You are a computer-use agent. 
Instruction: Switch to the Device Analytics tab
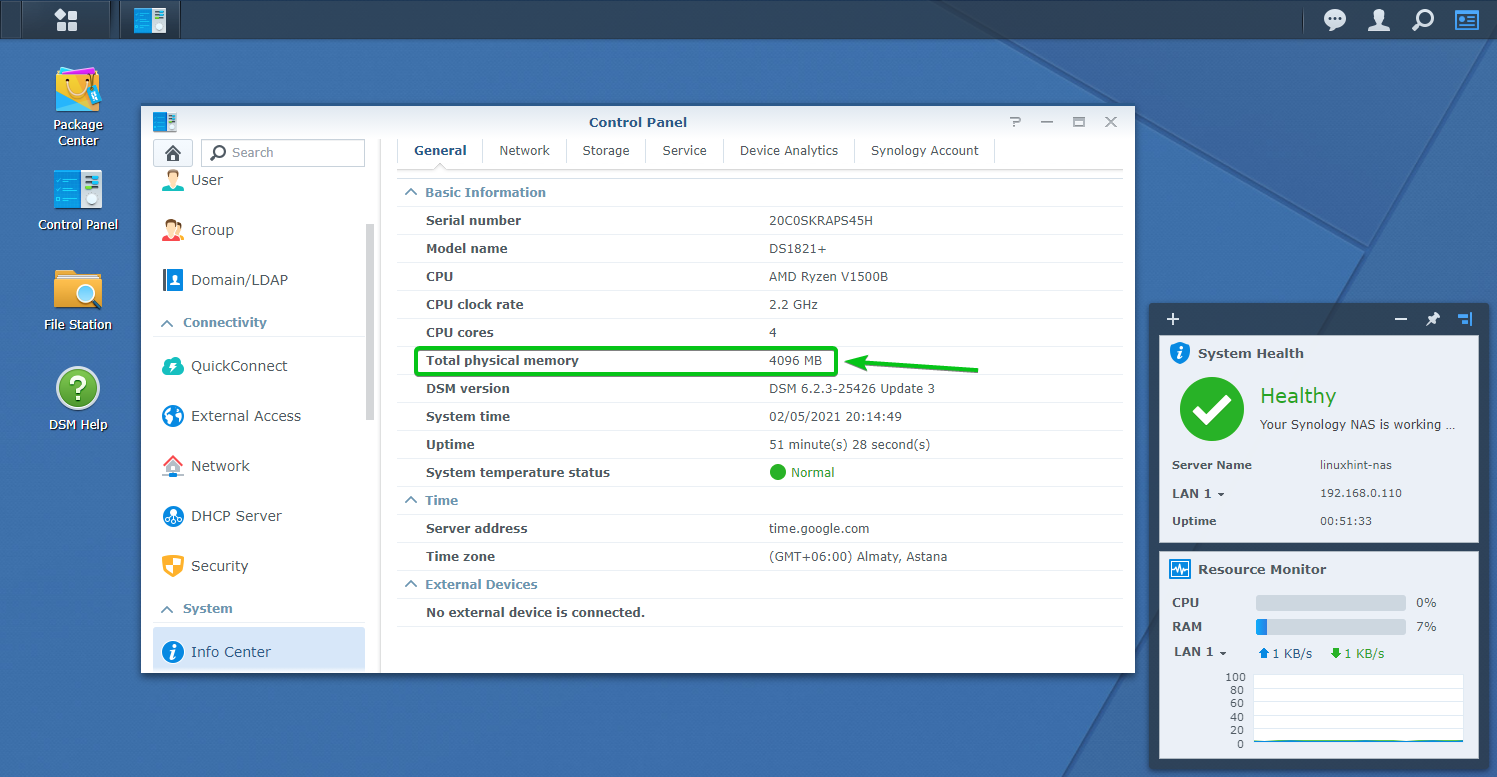(788, 151)
